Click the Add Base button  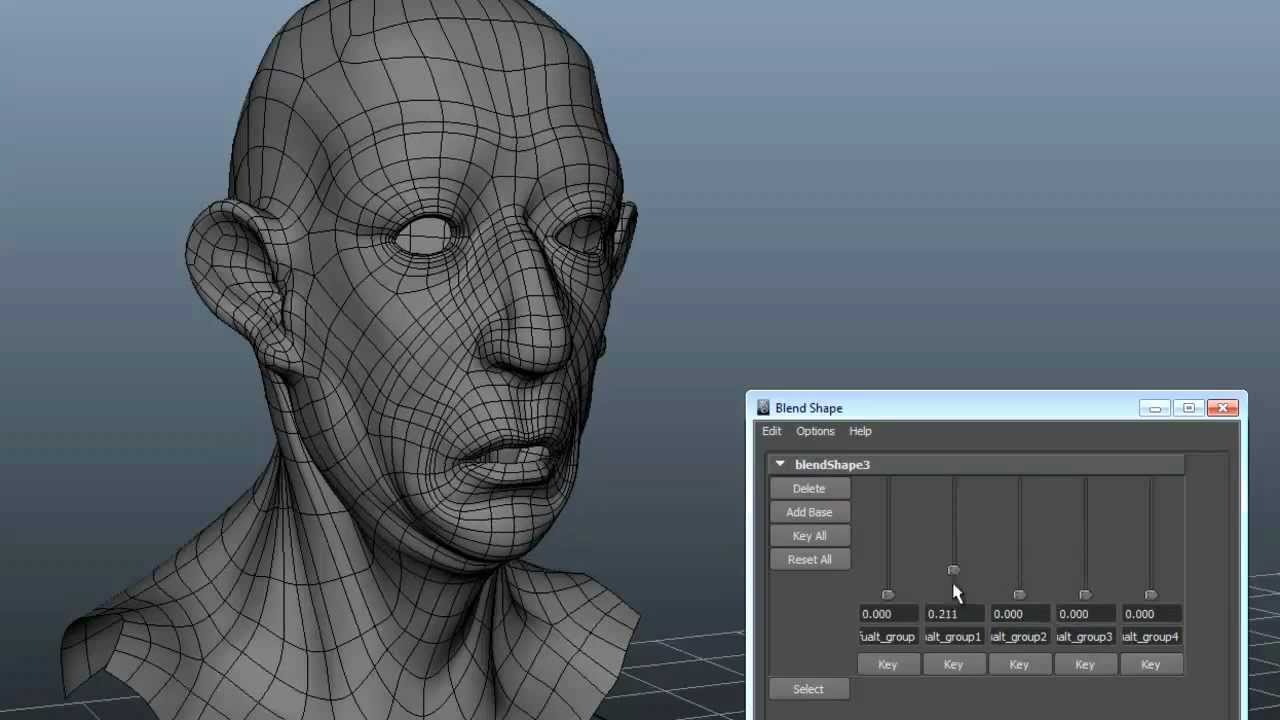tap(809, 512)
